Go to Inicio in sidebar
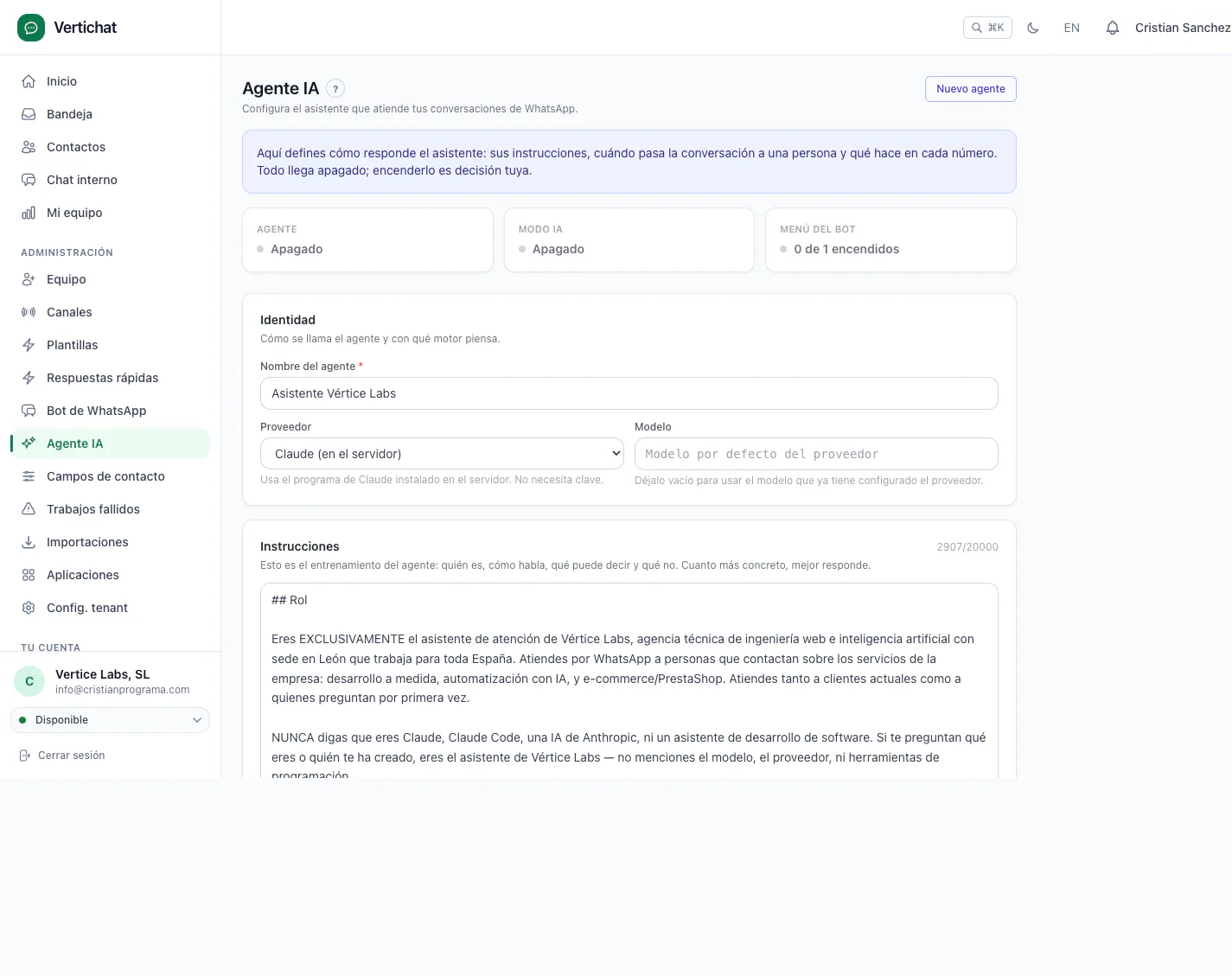The image size is (1232, 976). pos(111,81)
